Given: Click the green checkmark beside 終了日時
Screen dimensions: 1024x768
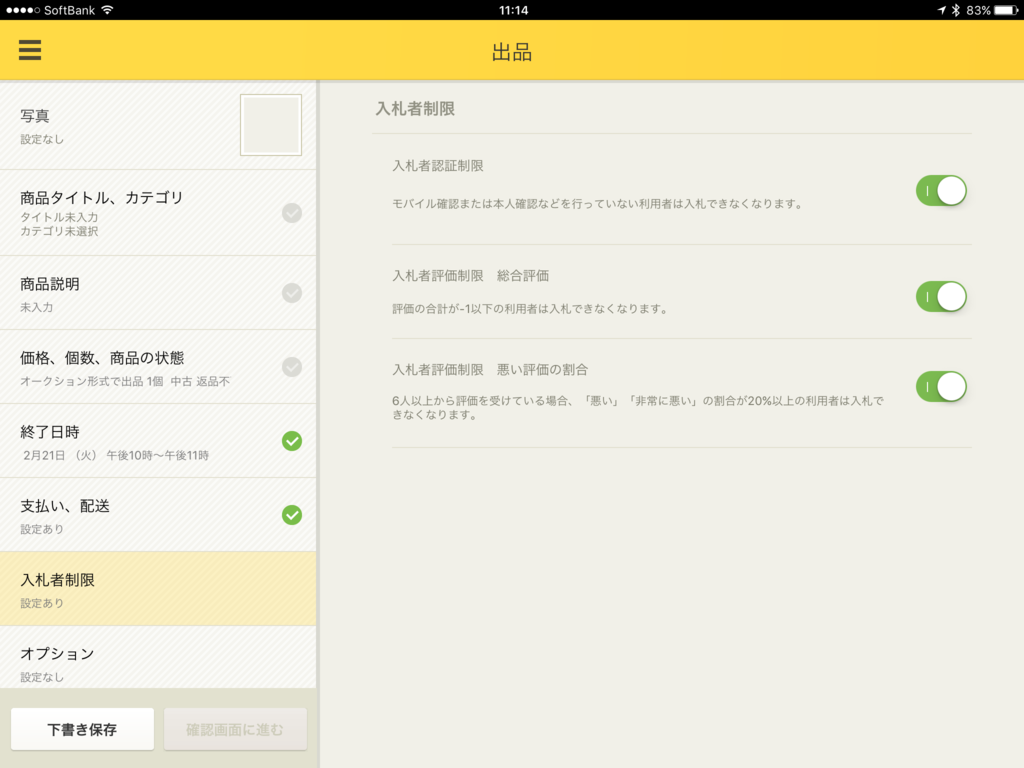Looking at the screenshot, I should 292,441.
